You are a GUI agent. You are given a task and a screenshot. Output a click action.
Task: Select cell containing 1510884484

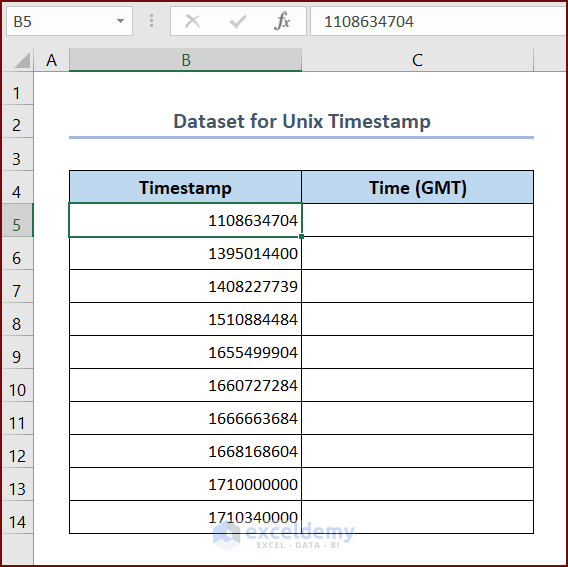pos(185,319)
